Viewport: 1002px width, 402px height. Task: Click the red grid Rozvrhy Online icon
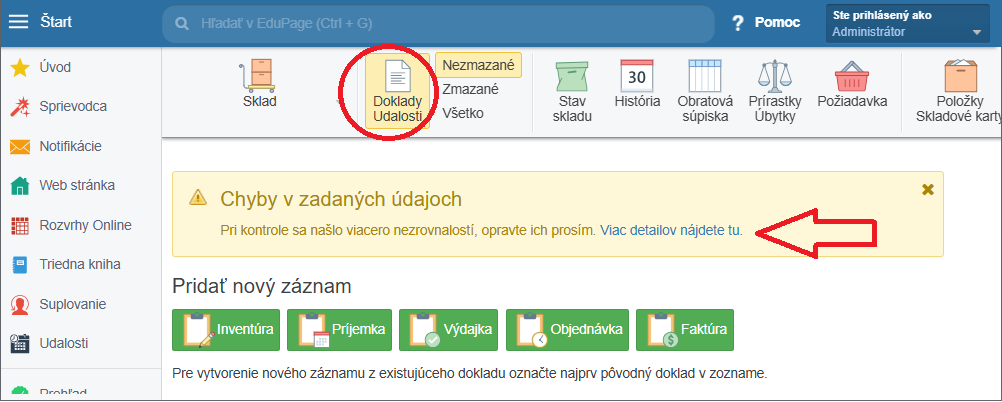(x=20, y=226)
